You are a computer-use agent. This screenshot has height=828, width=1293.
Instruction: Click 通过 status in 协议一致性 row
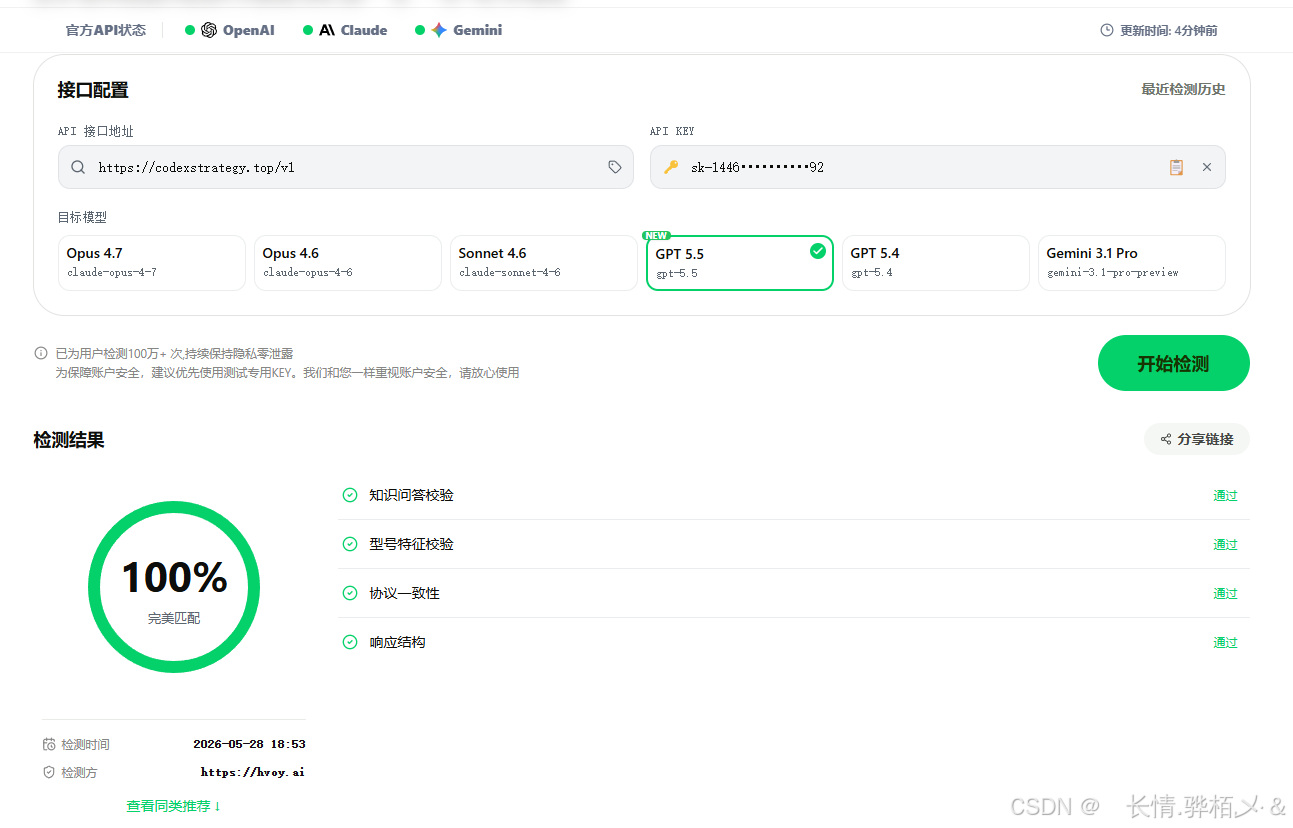tap(1225, 593)
